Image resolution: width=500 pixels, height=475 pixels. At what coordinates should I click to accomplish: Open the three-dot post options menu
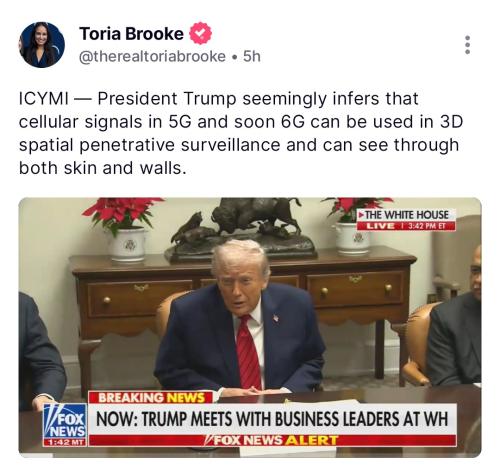(468, 45)
